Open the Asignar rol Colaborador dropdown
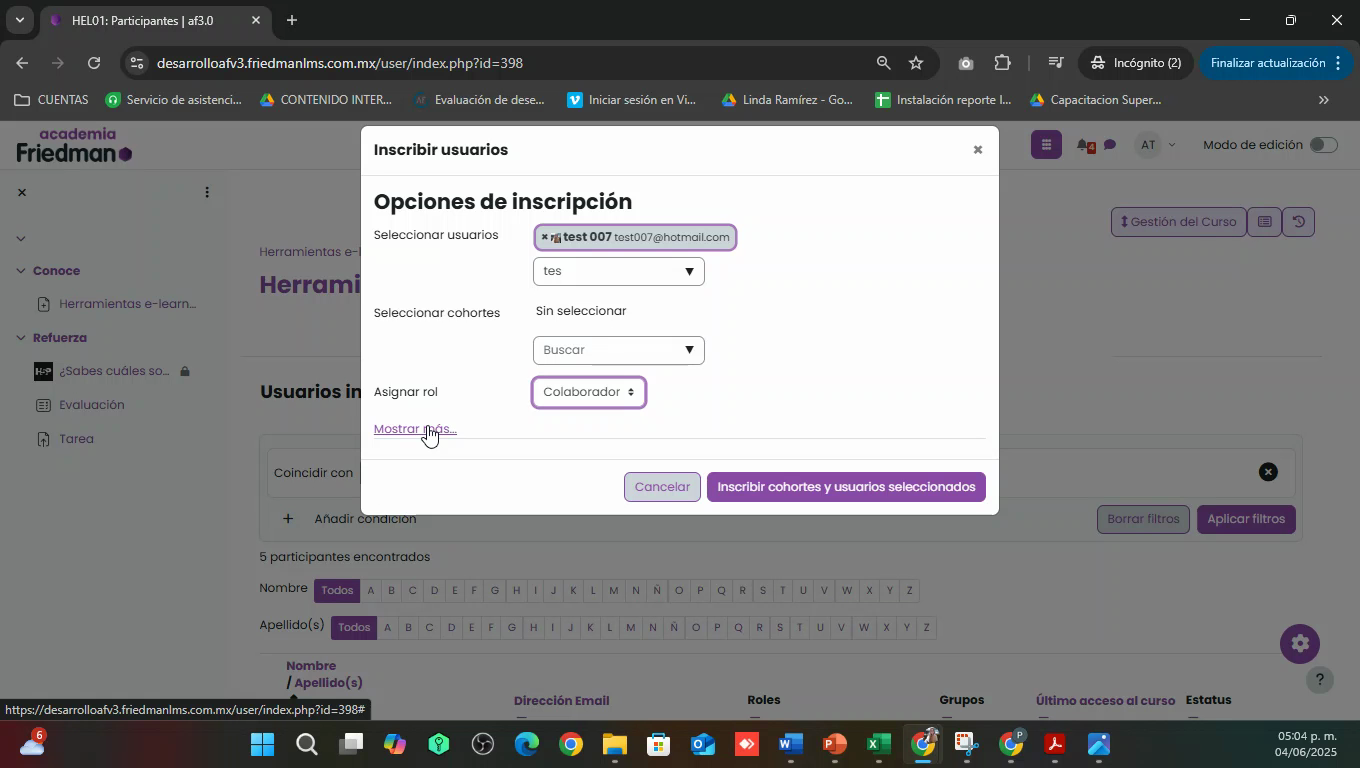 [x=589, y=392]
